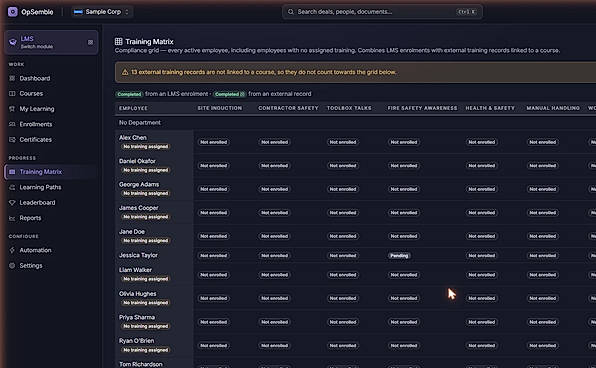
Task: Click the LMS graduation cap icon
Action: (x=13, y=42)
